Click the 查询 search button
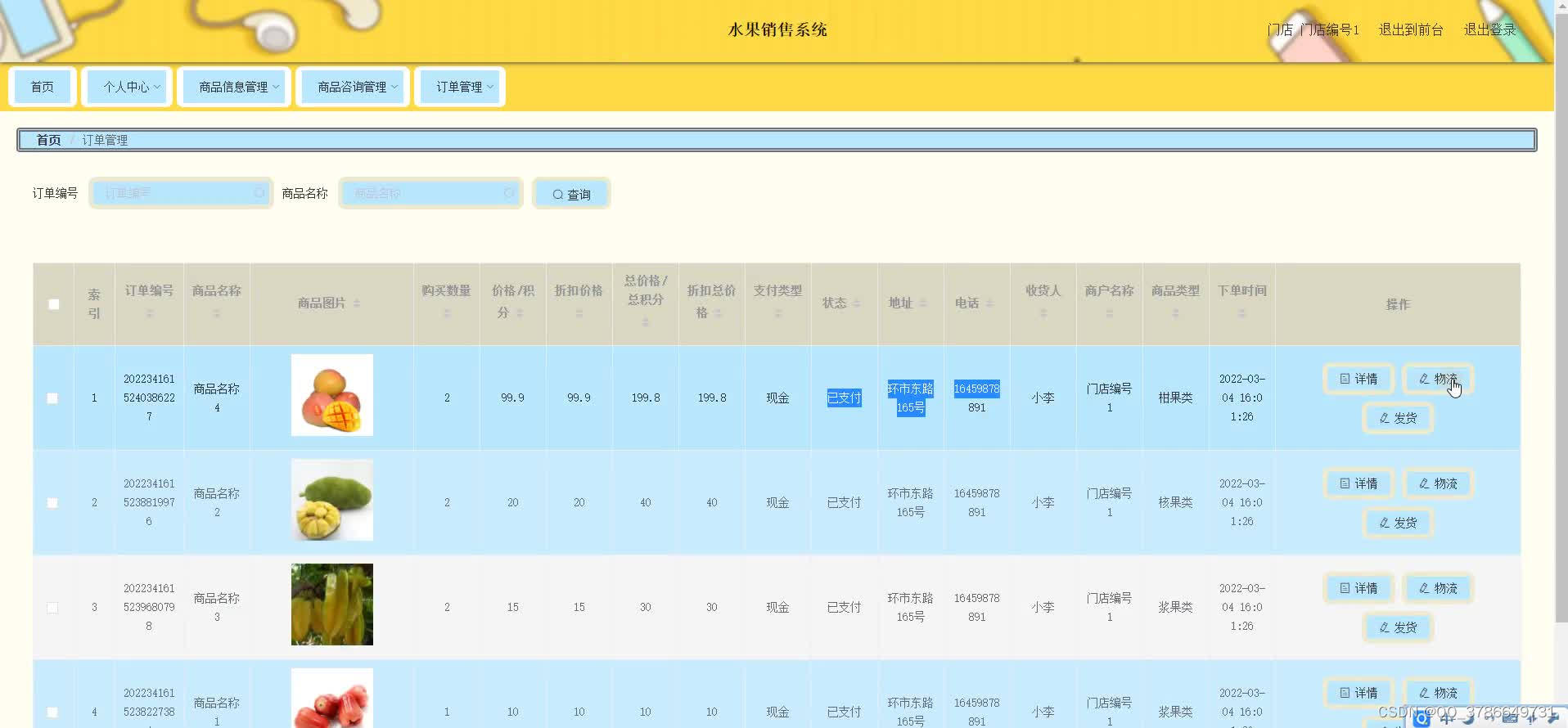The image size is (1568, 728). pyautogui.click(x=571, y=194)
